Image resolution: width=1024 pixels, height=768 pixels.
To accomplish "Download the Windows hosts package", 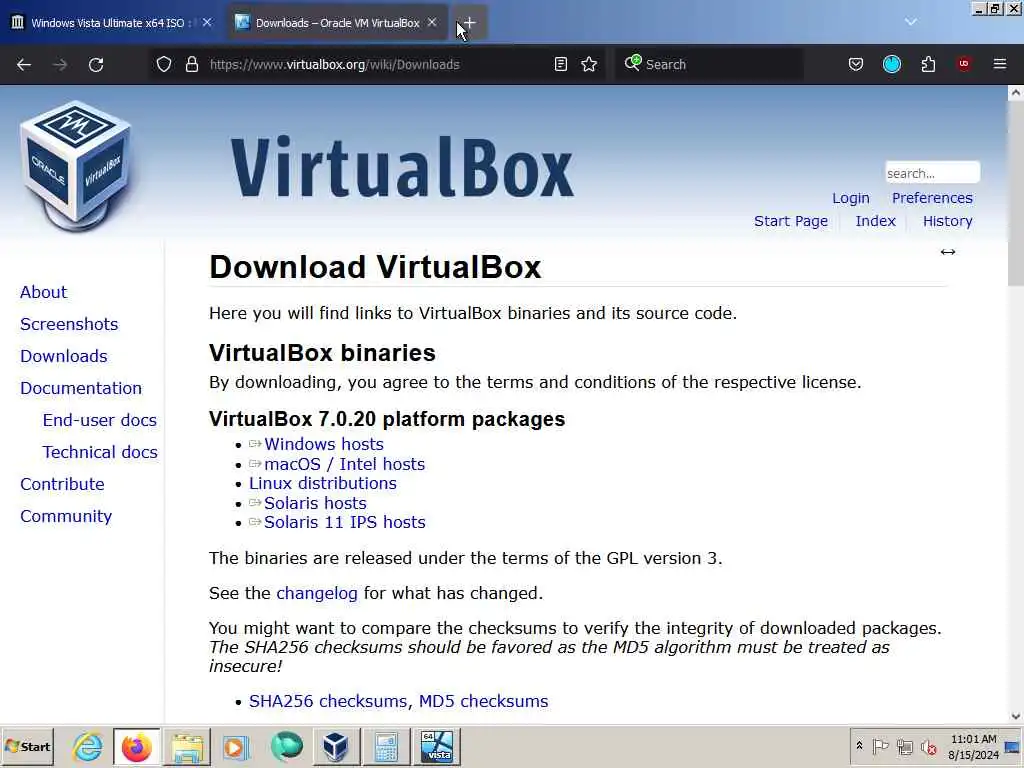I will (x=324, y=444).
